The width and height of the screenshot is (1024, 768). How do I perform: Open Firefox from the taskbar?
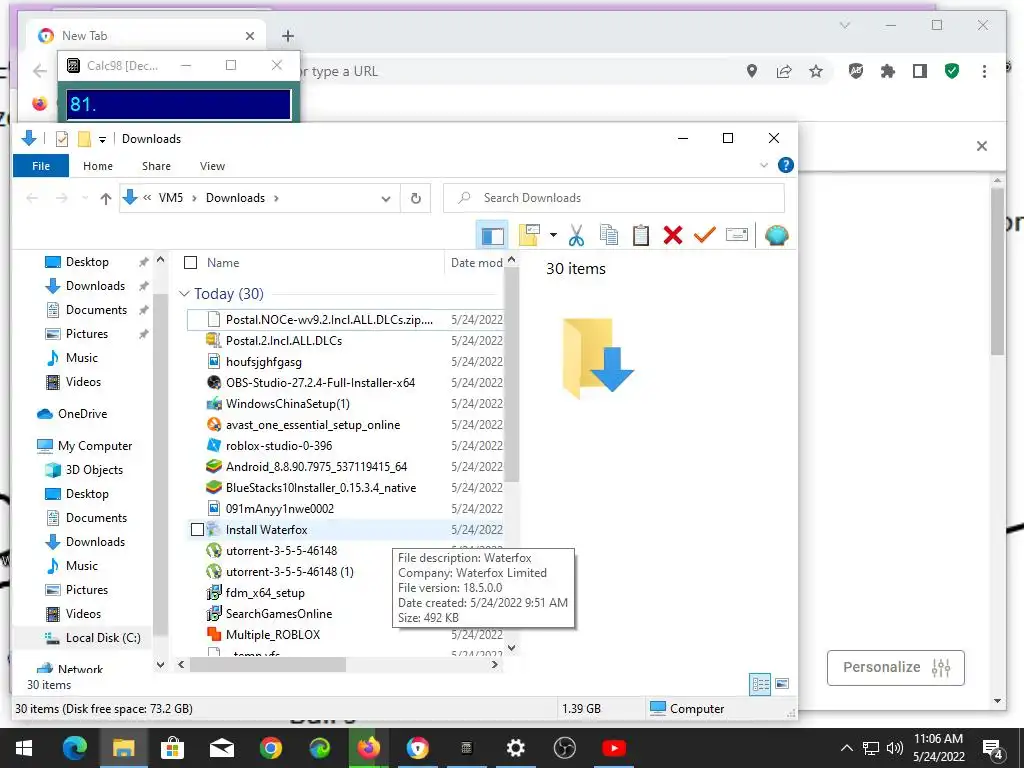369,748
